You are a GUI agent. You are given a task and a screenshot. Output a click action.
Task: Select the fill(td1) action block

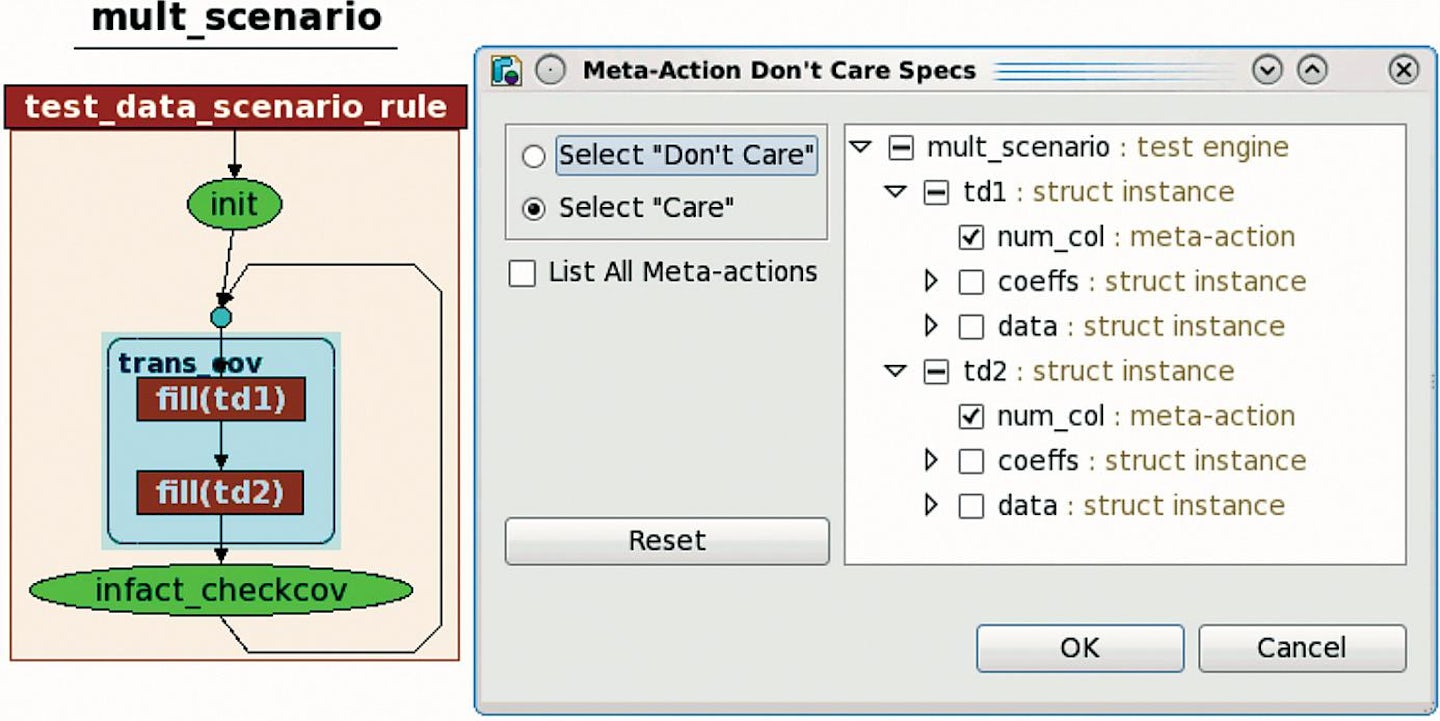pos(221,400)
